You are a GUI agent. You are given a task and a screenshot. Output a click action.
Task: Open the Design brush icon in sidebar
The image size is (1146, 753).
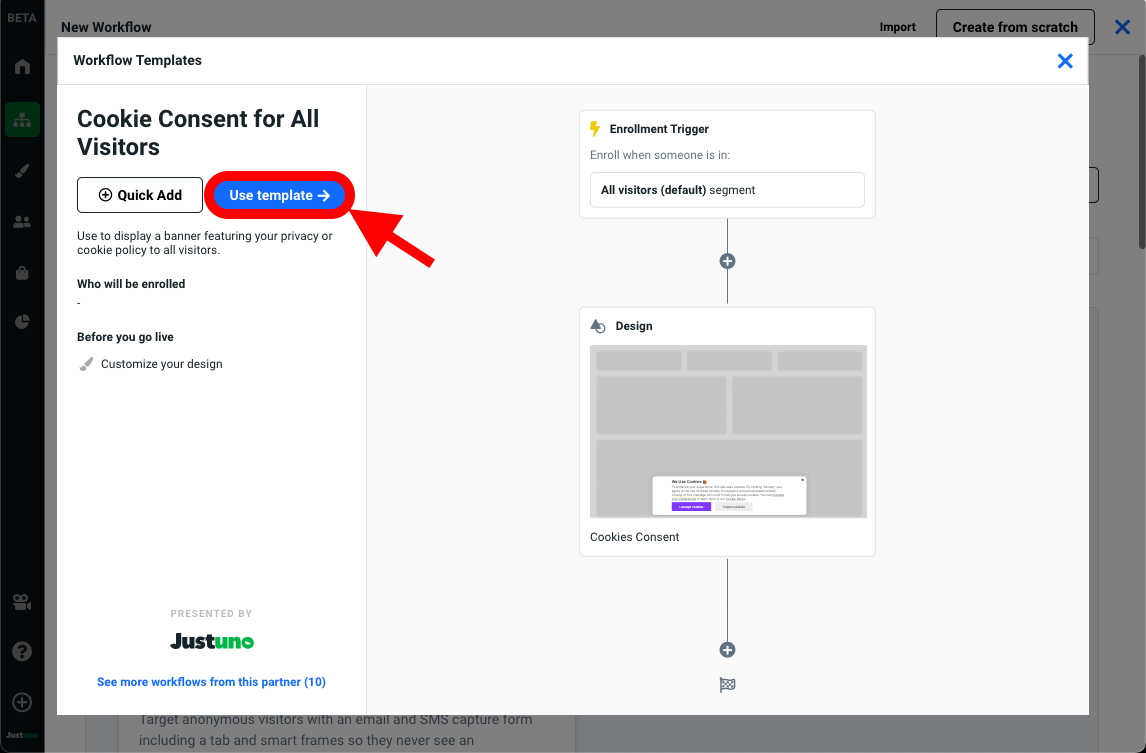tap(22, 171)
